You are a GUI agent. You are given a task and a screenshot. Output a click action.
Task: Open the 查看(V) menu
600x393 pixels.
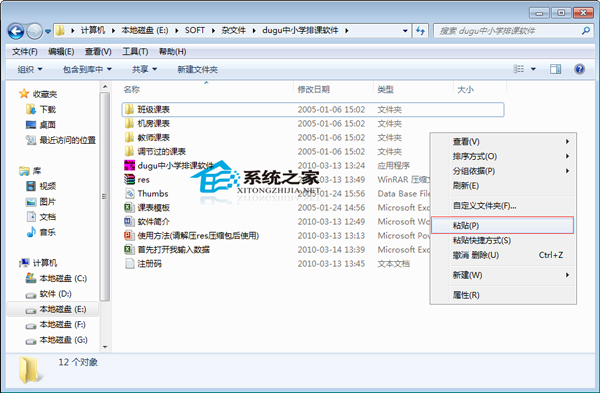point(98,52)
